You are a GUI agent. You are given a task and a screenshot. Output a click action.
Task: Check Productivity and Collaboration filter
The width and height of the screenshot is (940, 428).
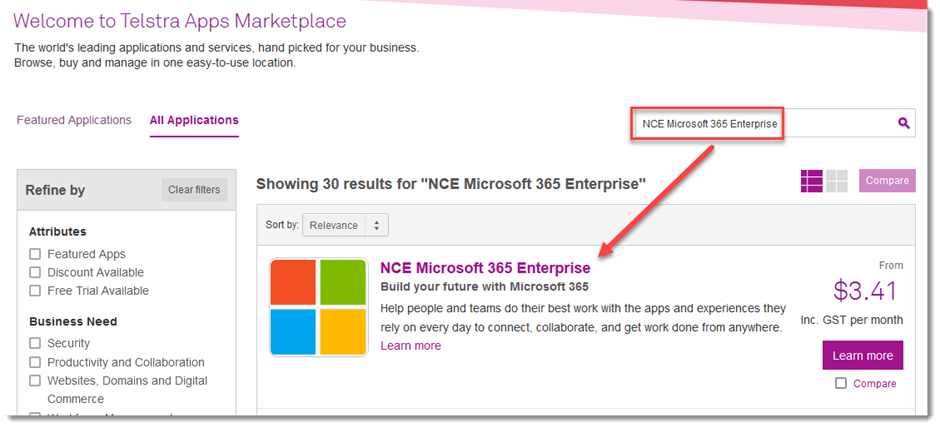pyautogui.click(x=36, y=362)
